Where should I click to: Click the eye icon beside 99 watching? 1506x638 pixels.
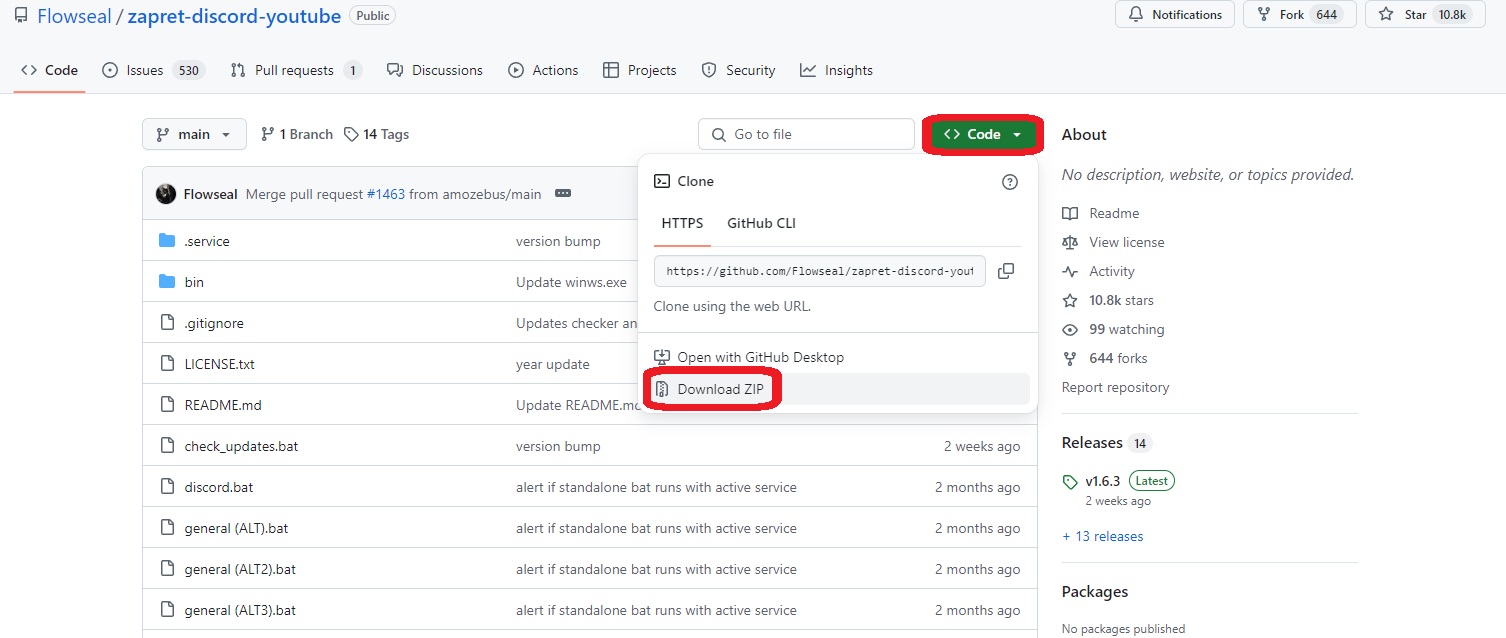pyautogui.click(x=1070, y=329)
